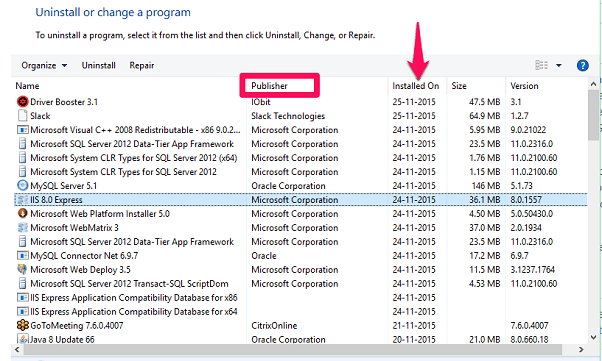This screenshot has height=361, width=602.
Task: Select IIS Express Application Compatibility Database for x64
Action: (134, 311)
